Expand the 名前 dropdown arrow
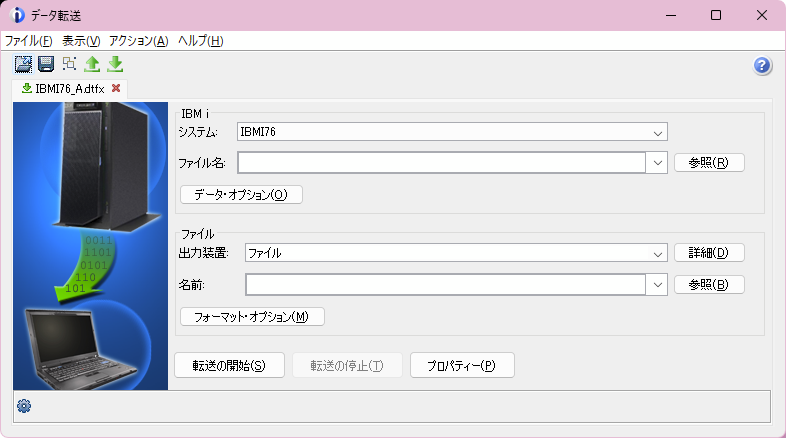Viewport: 786px width, 438px height. pos(657,285)
